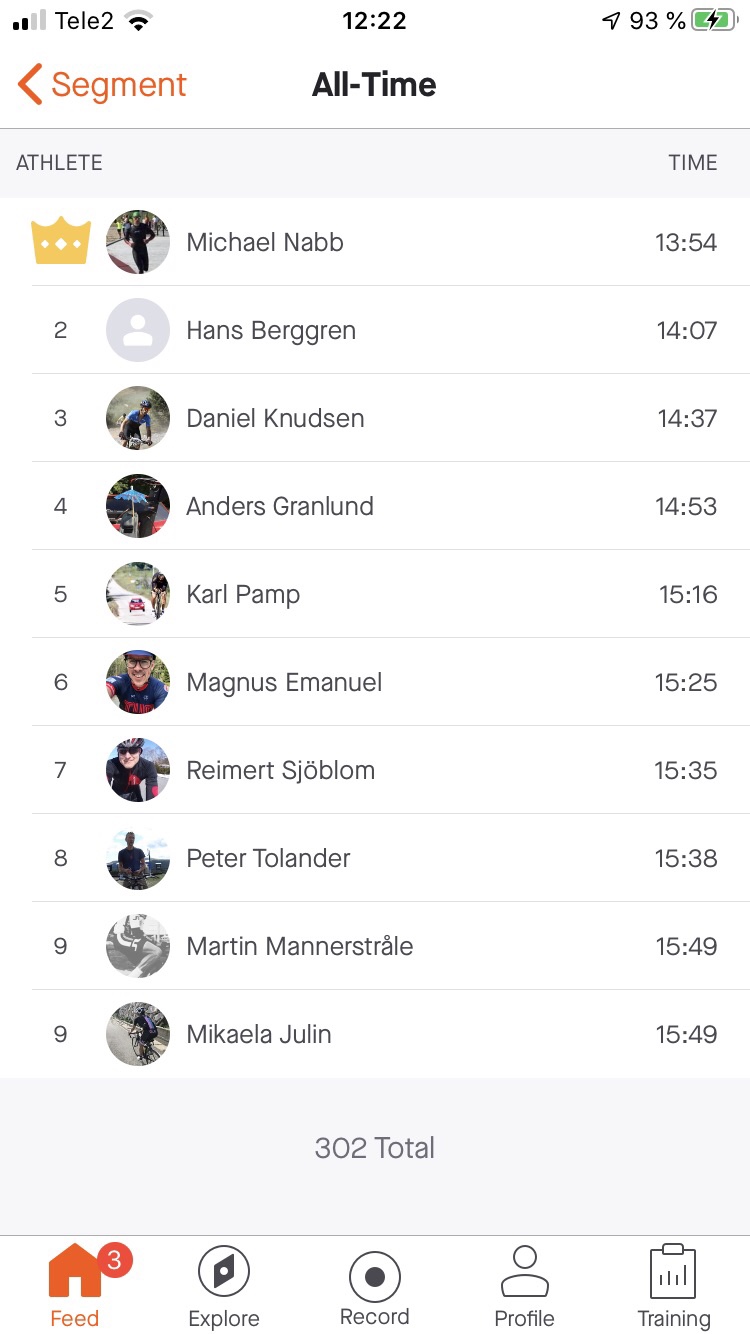Go to the Profile tab
750x1334 pixels.
pos(524,1286)
